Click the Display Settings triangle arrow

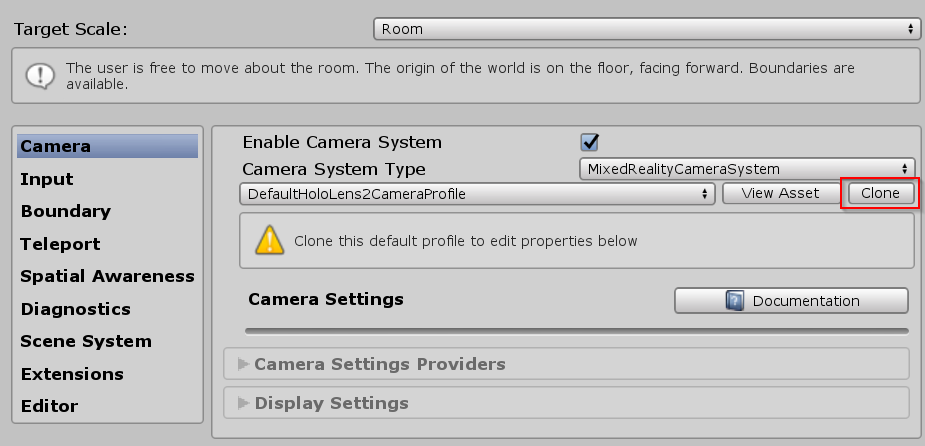coord(243,403)
